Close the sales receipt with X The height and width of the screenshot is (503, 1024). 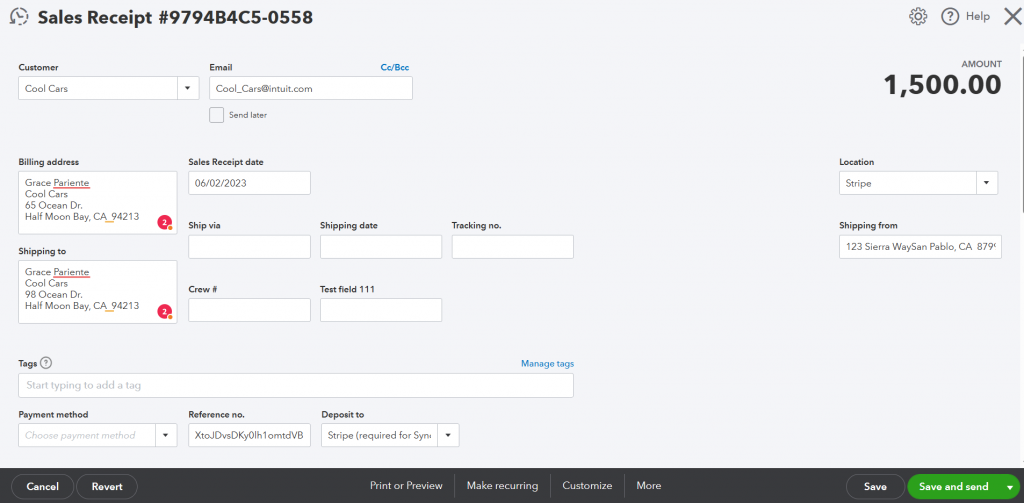coord(1012,17)
